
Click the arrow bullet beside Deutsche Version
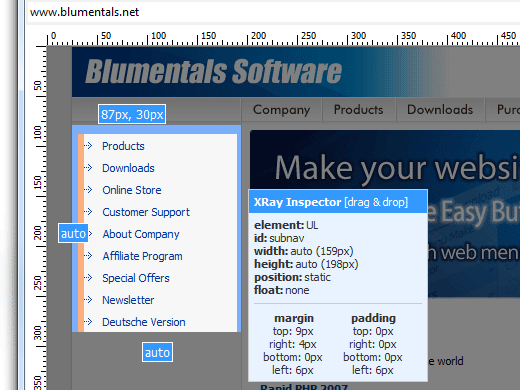click(x=88, y=321)
